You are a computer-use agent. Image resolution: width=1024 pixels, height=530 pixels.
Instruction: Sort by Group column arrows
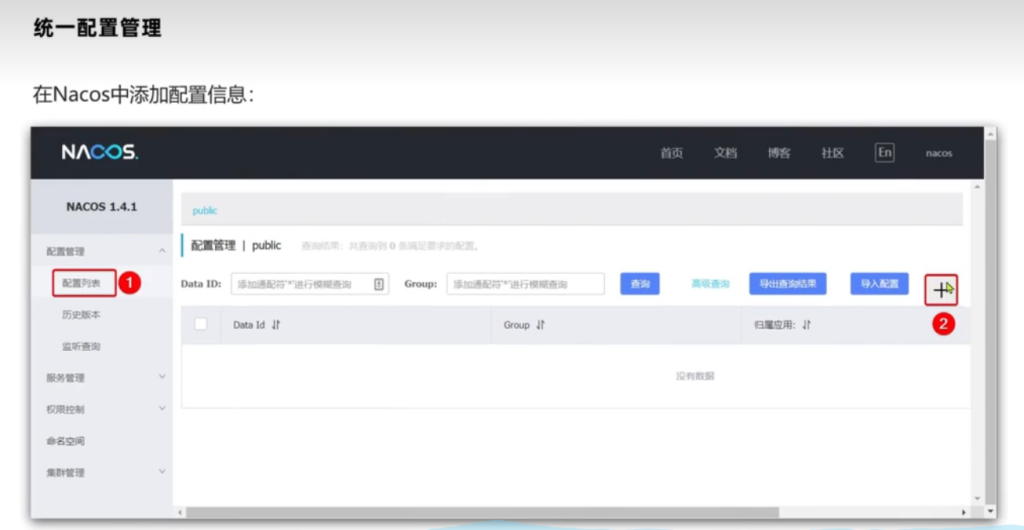click(x=540, y=325)
